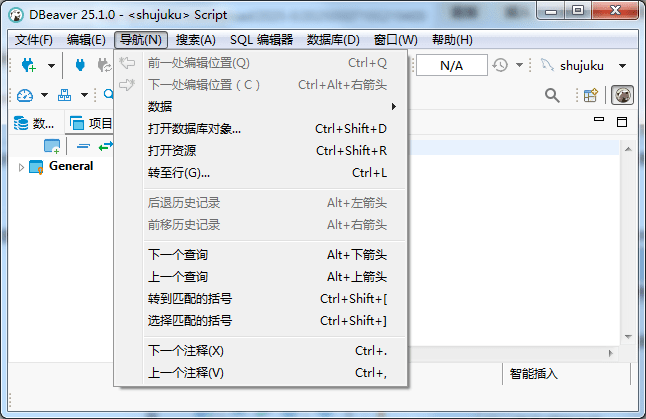This screenshot has height=419, width=646.
Task: Choose 打开数据库对象... from the menu
Action: click(260, 129)
